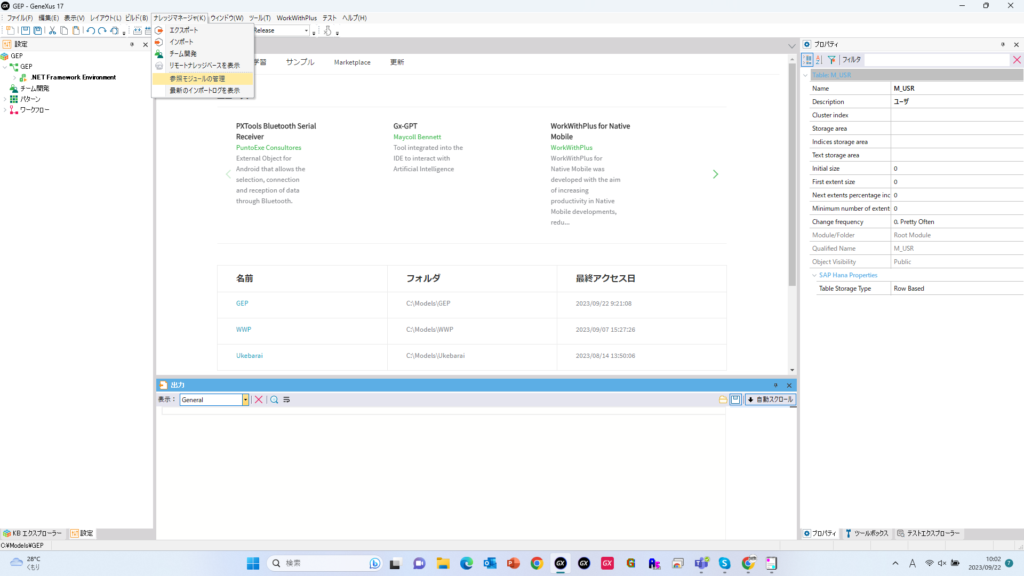Image resolution: width=1024 pixels, height=576 pixels.
Task: Toggle the 自動スクロール auto-scroll button
Action: click(770, 400)
